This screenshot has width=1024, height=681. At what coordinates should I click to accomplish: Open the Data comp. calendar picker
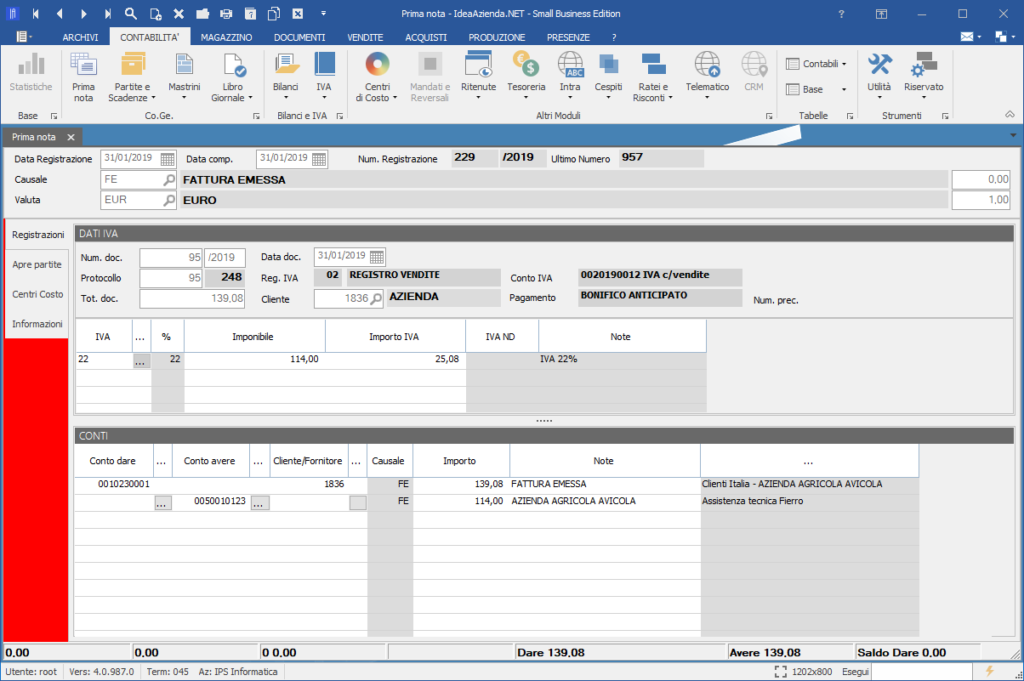pyautogui.click(x=319, y=159)
